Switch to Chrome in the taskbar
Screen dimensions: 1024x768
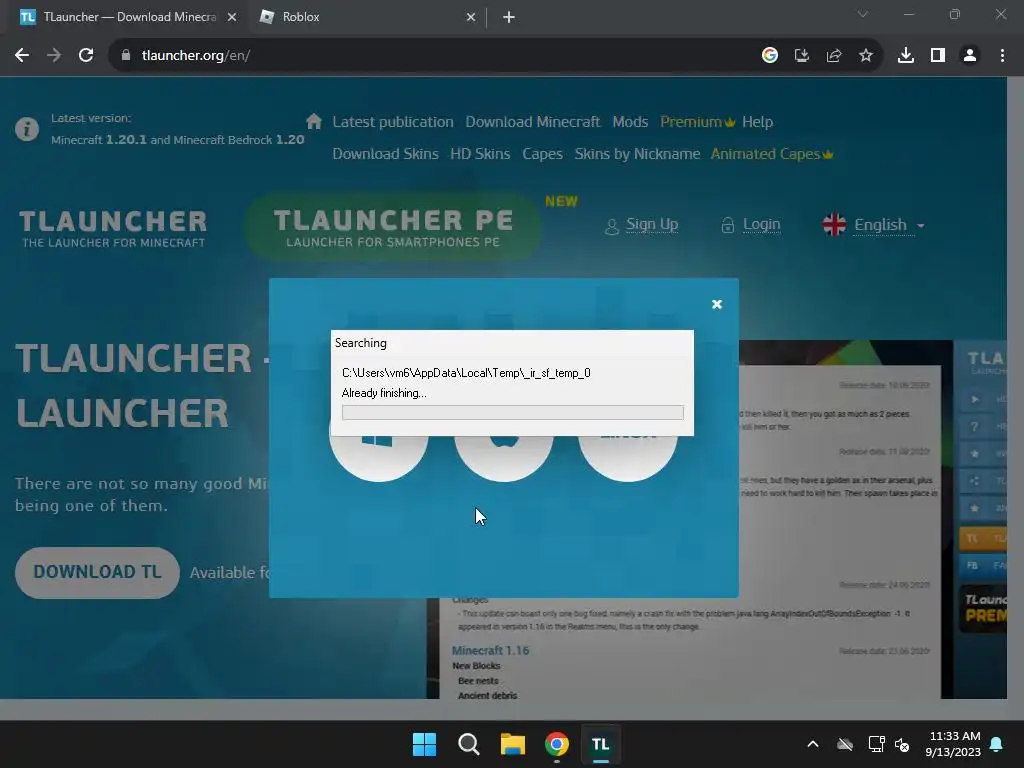(x=556, y=744)
